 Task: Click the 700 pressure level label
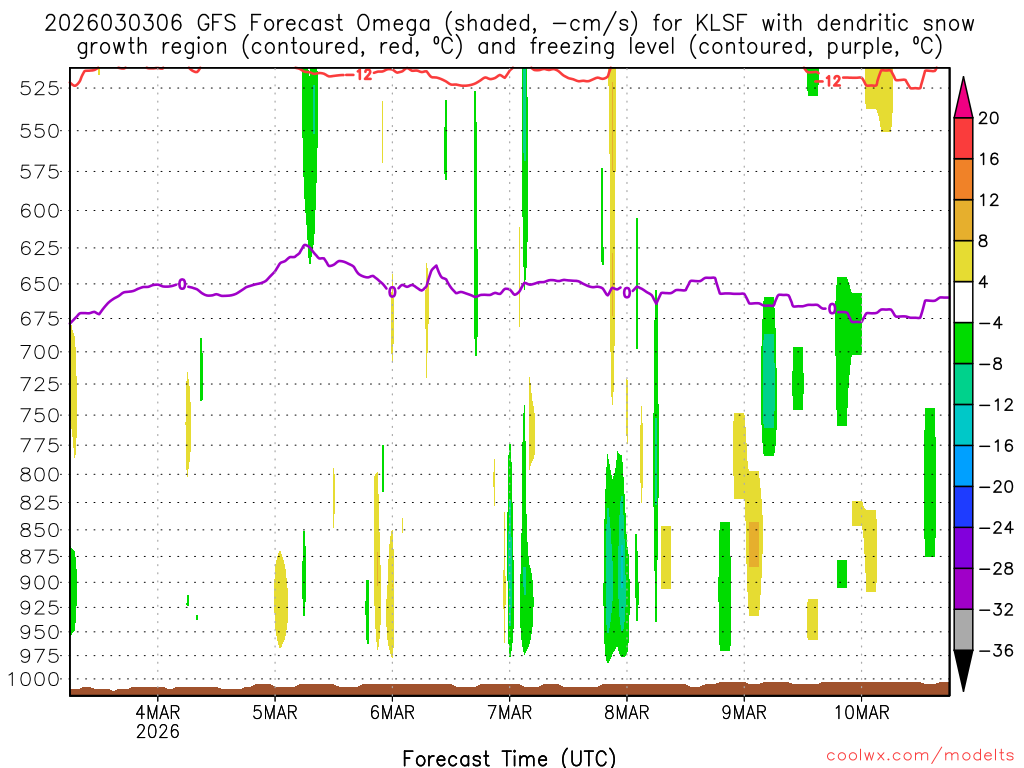40,352
